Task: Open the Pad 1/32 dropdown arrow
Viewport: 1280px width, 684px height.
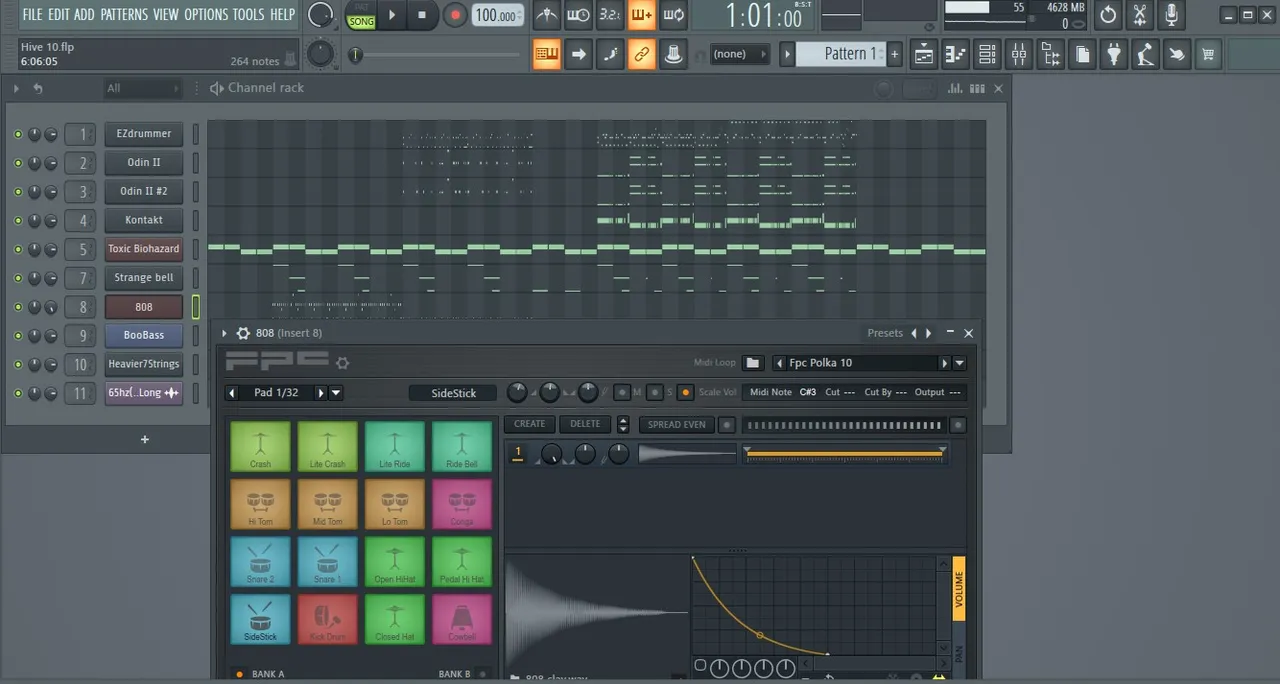Action: (336, 393)
